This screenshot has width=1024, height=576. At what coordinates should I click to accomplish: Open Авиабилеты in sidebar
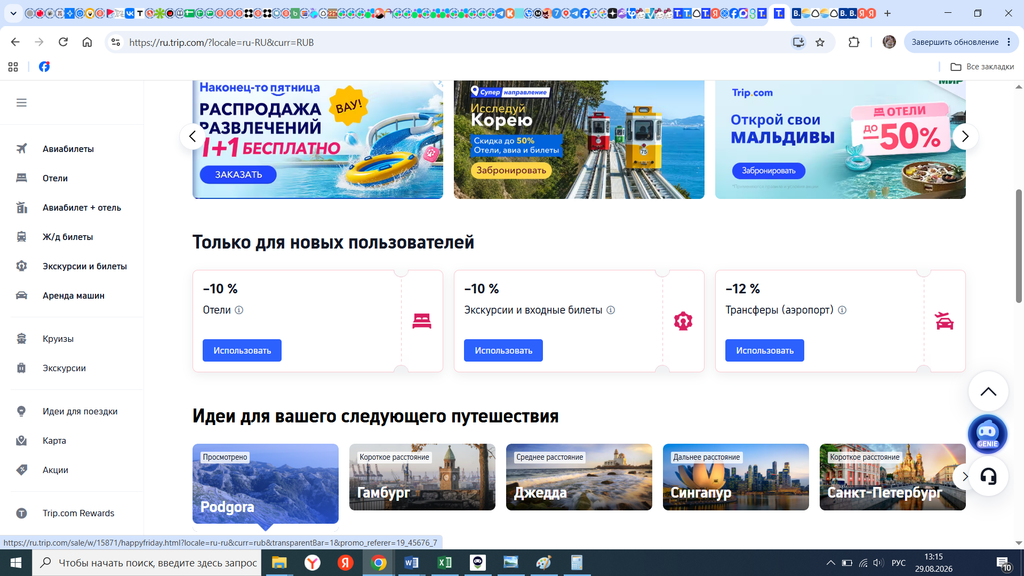click(x=68, y=149)
